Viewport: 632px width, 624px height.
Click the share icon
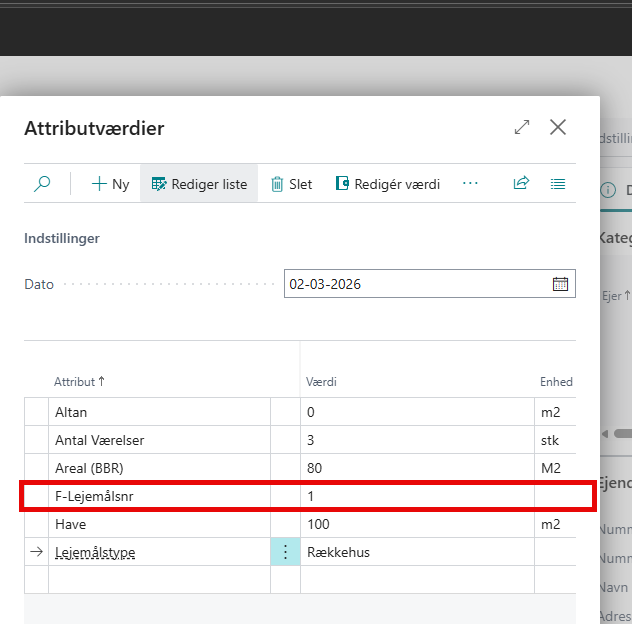pyautogui.click(x=521, y=184)
